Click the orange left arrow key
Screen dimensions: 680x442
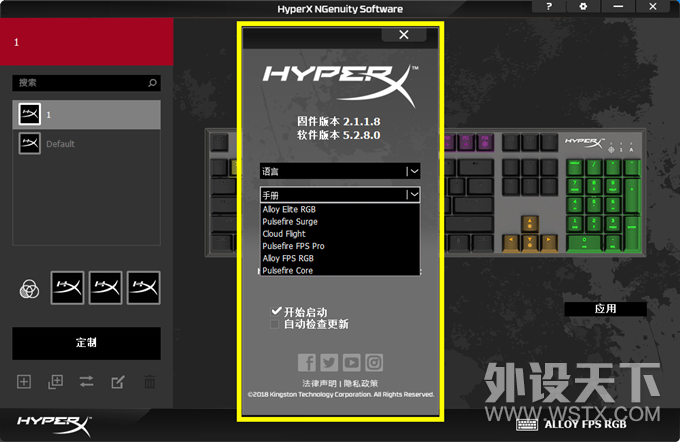coord(511,242)
